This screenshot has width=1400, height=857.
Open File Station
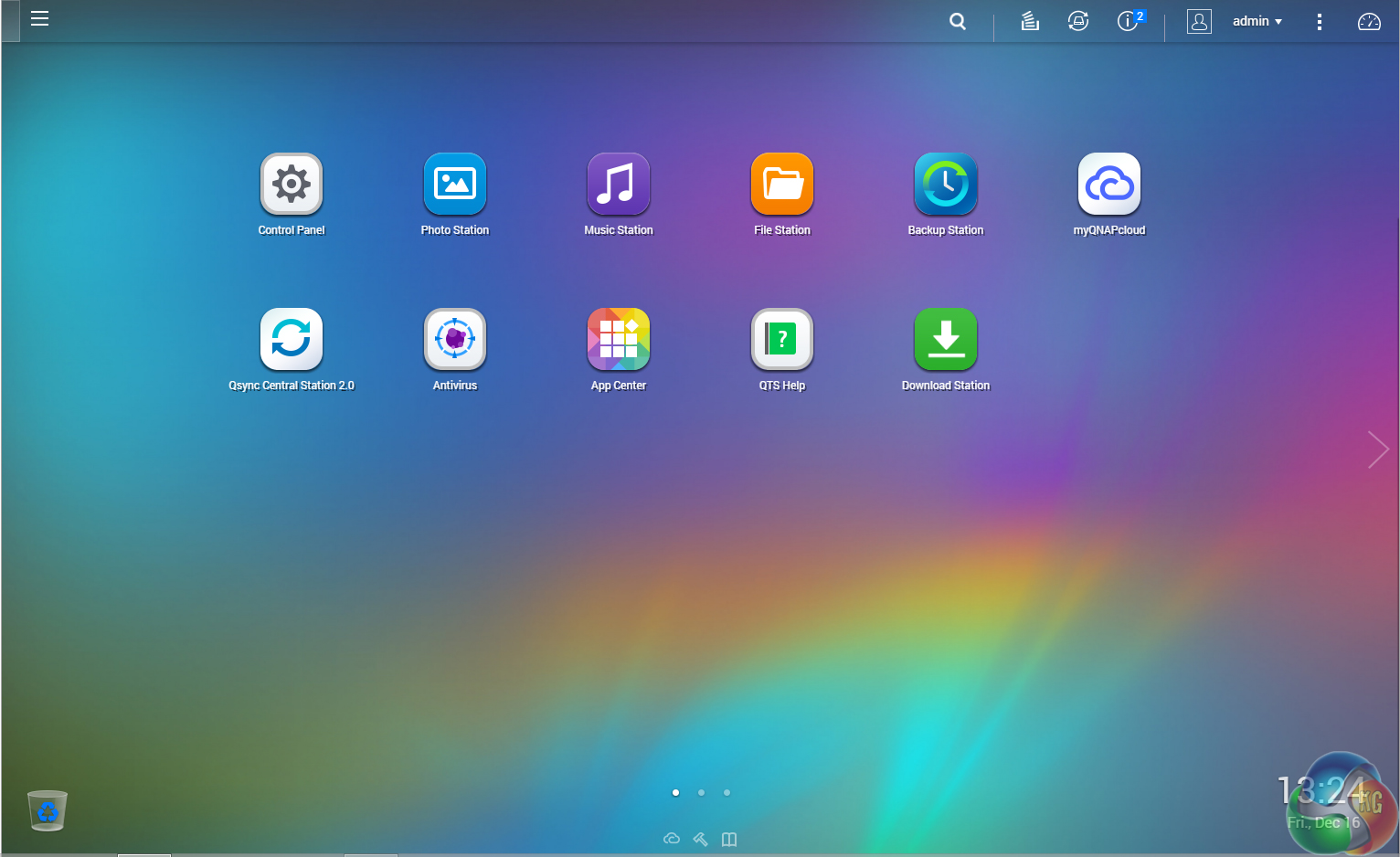[x=782, y=185]
